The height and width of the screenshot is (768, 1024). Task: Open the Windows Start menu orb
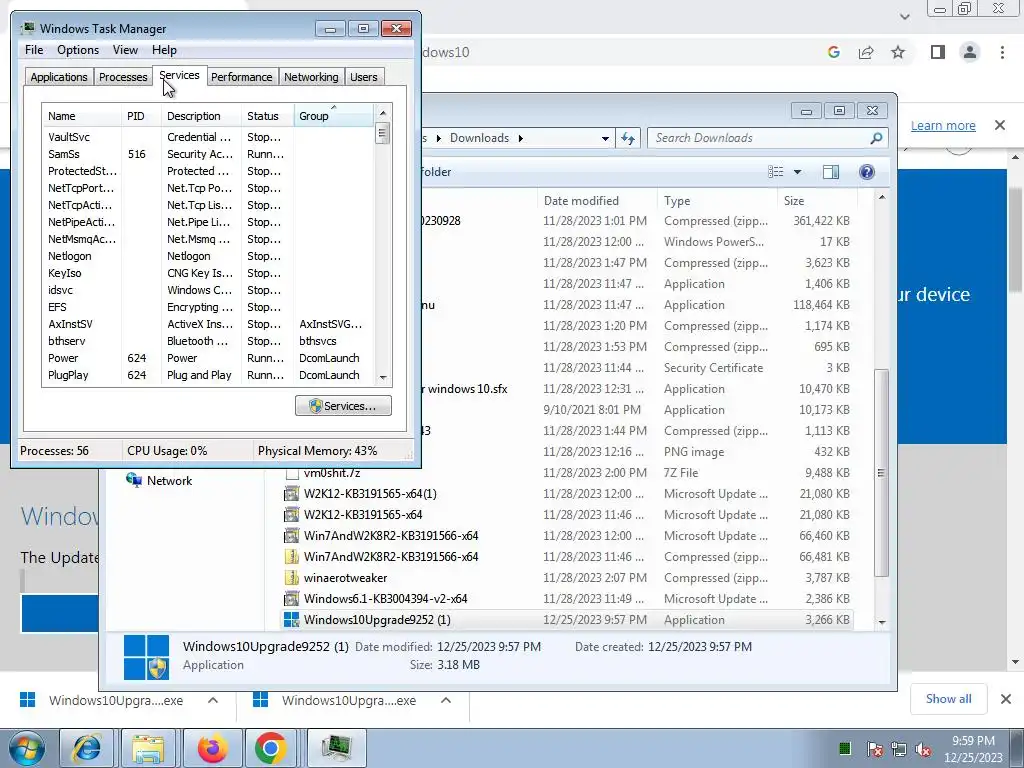click(26, 749)
